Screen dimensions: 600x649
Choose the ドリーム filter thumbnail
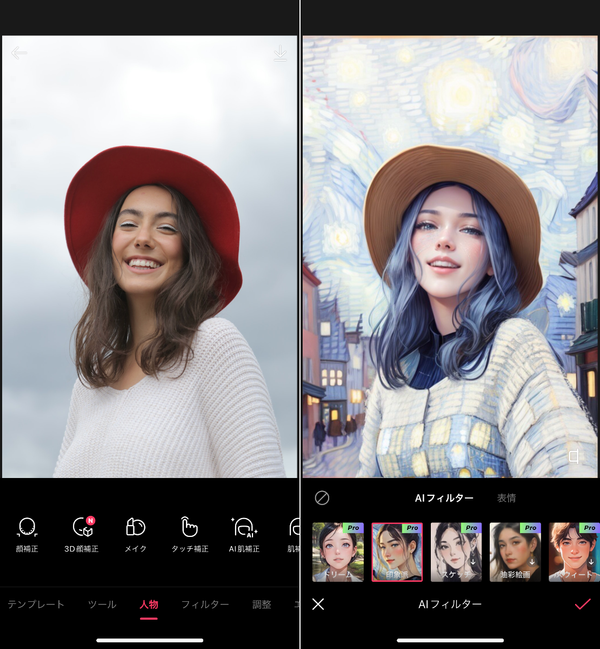coord(338,552)
